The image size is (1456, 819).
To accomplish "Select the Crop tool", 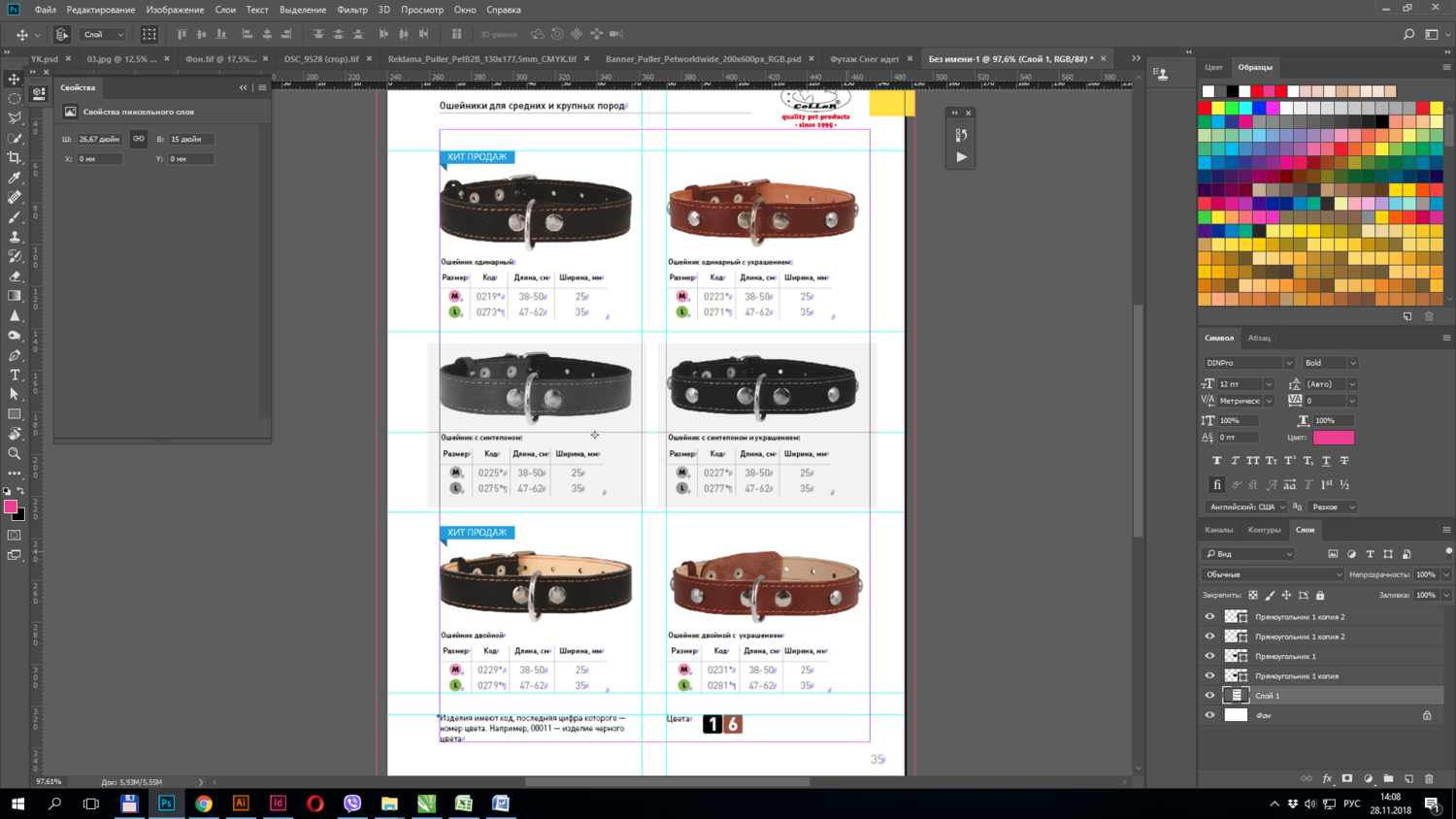I will coord(15,157).
